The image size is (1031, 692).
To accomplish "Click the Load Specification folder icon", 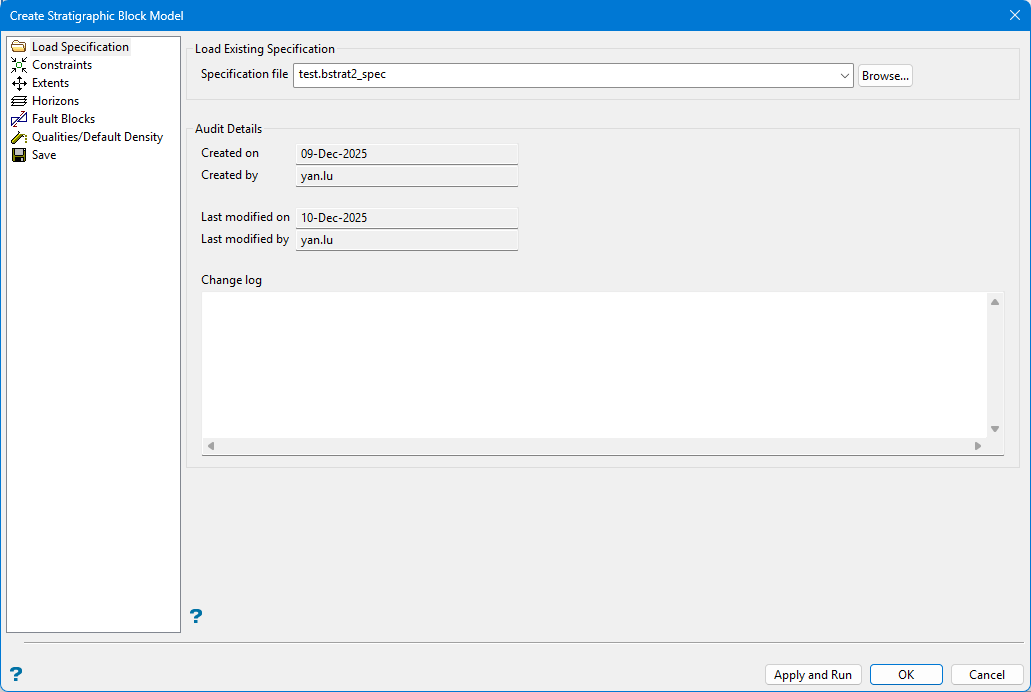I will pyautogui.click(x=18, y=47).
